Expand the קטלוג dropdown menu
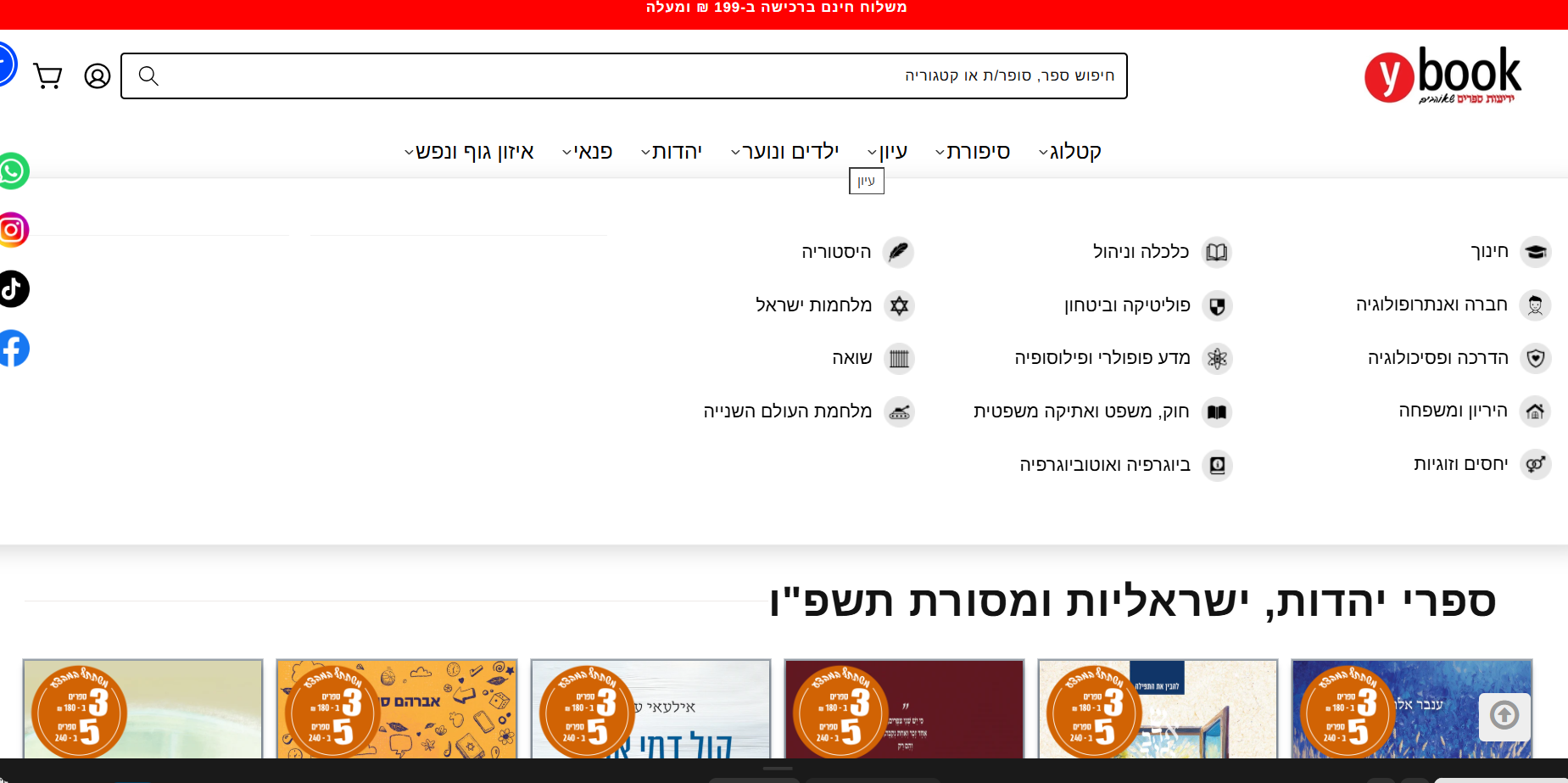This screenshot has width=1568, height=783. click(1070, 152)
